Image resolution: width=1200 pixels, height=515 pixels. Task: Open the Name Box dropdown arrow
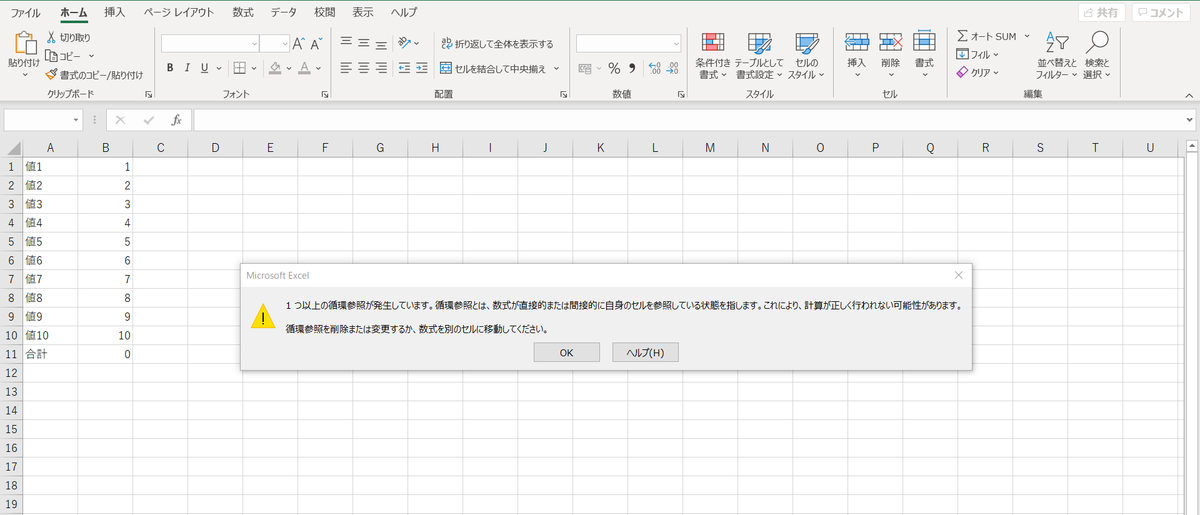coord(76,120)
